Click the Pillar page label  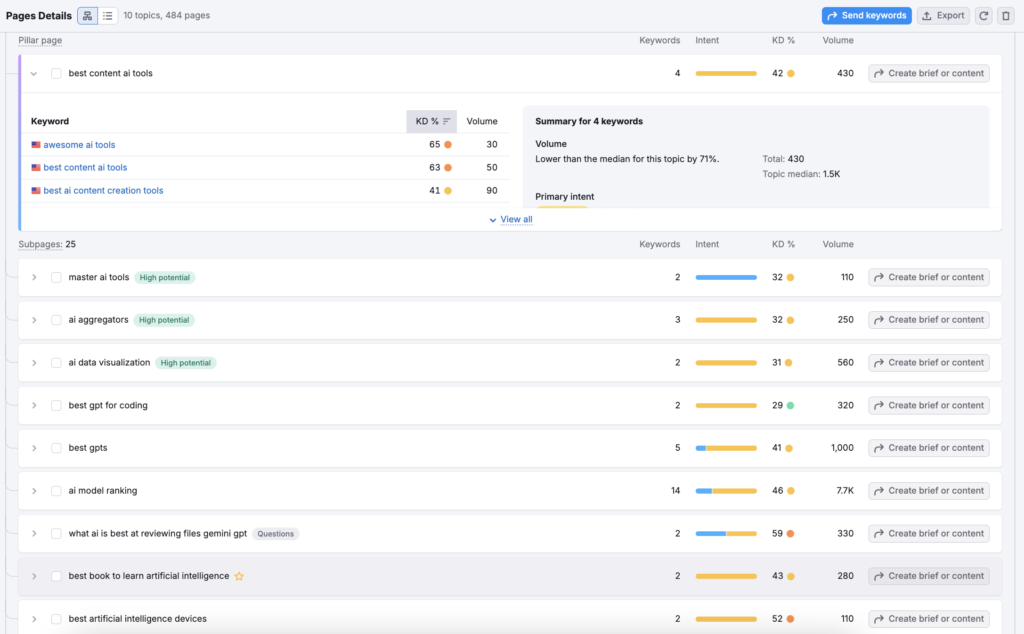coord(40,40)
